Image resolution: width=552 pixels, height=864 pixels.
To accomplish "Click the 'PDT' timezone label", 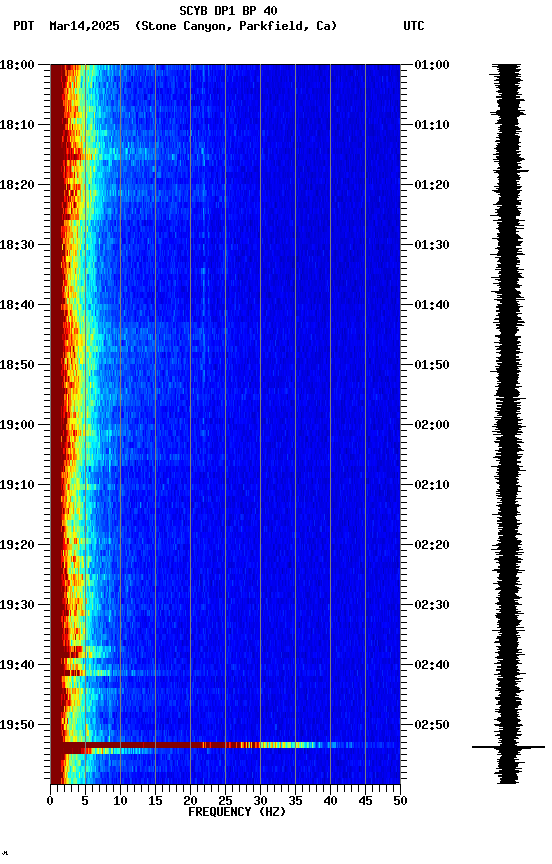I will tap(24, 26).
